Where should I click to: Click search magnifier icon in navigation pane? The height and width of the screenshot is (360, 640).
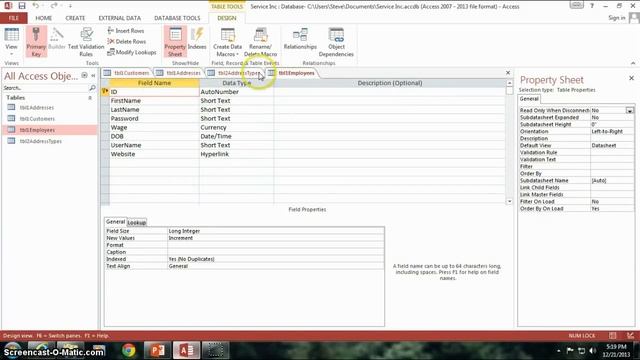pyautogui.click(x=92, y=88)
